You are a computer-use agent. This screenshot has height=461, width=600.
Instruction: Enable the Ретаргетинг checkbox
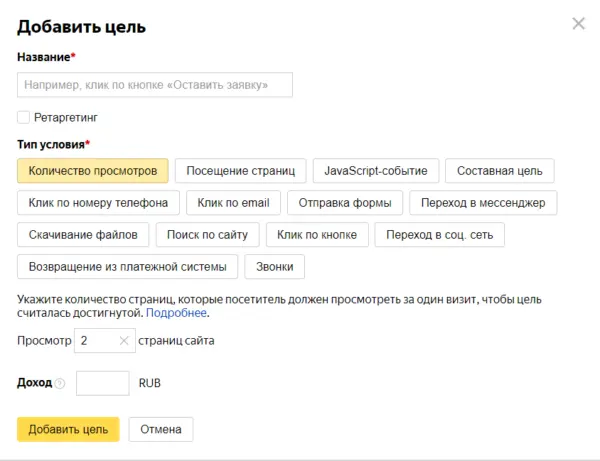pyautogui.click(x=24, y=117)
